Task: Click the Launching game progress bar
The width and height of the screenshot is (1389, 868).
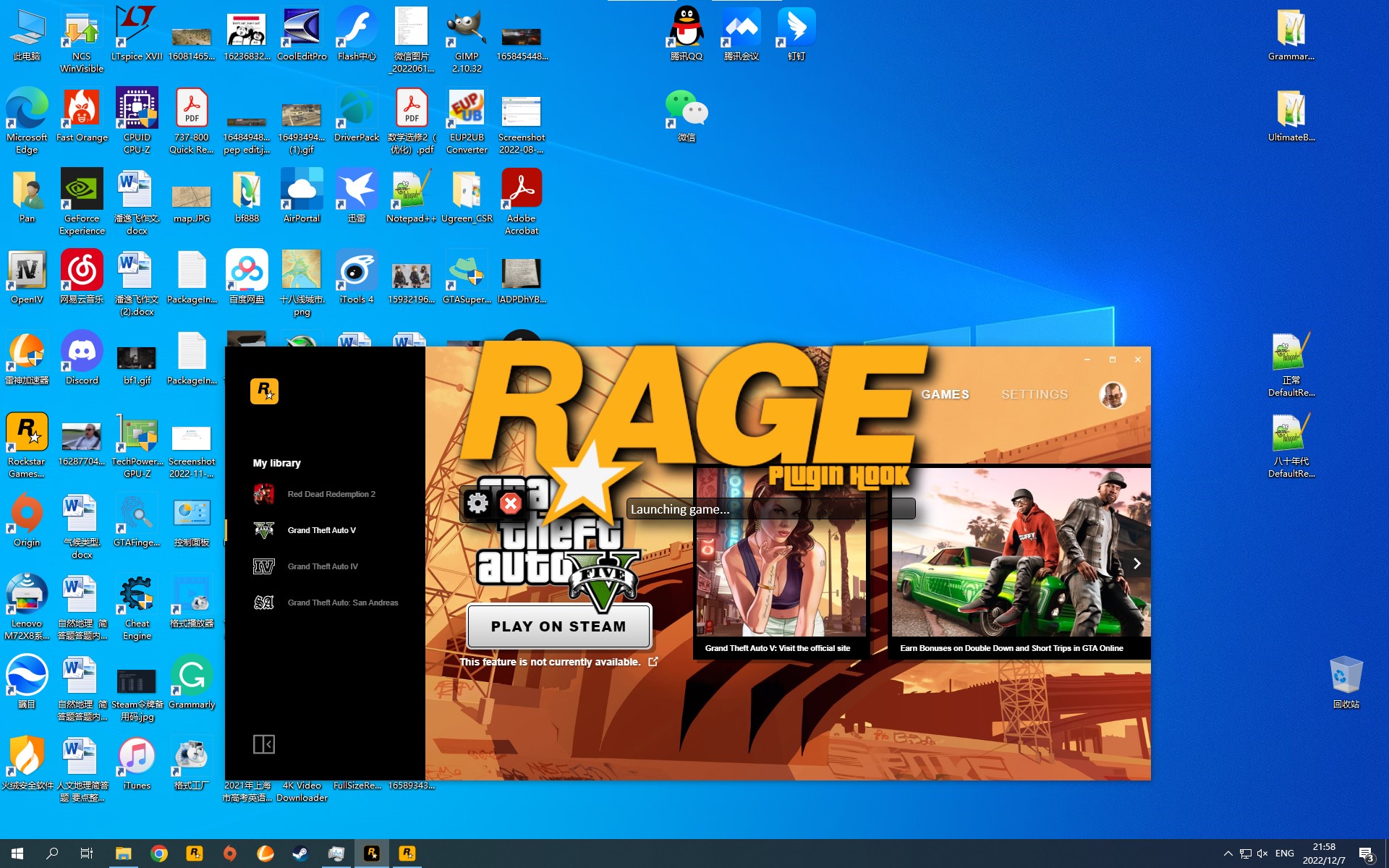Action: point(770,509)
